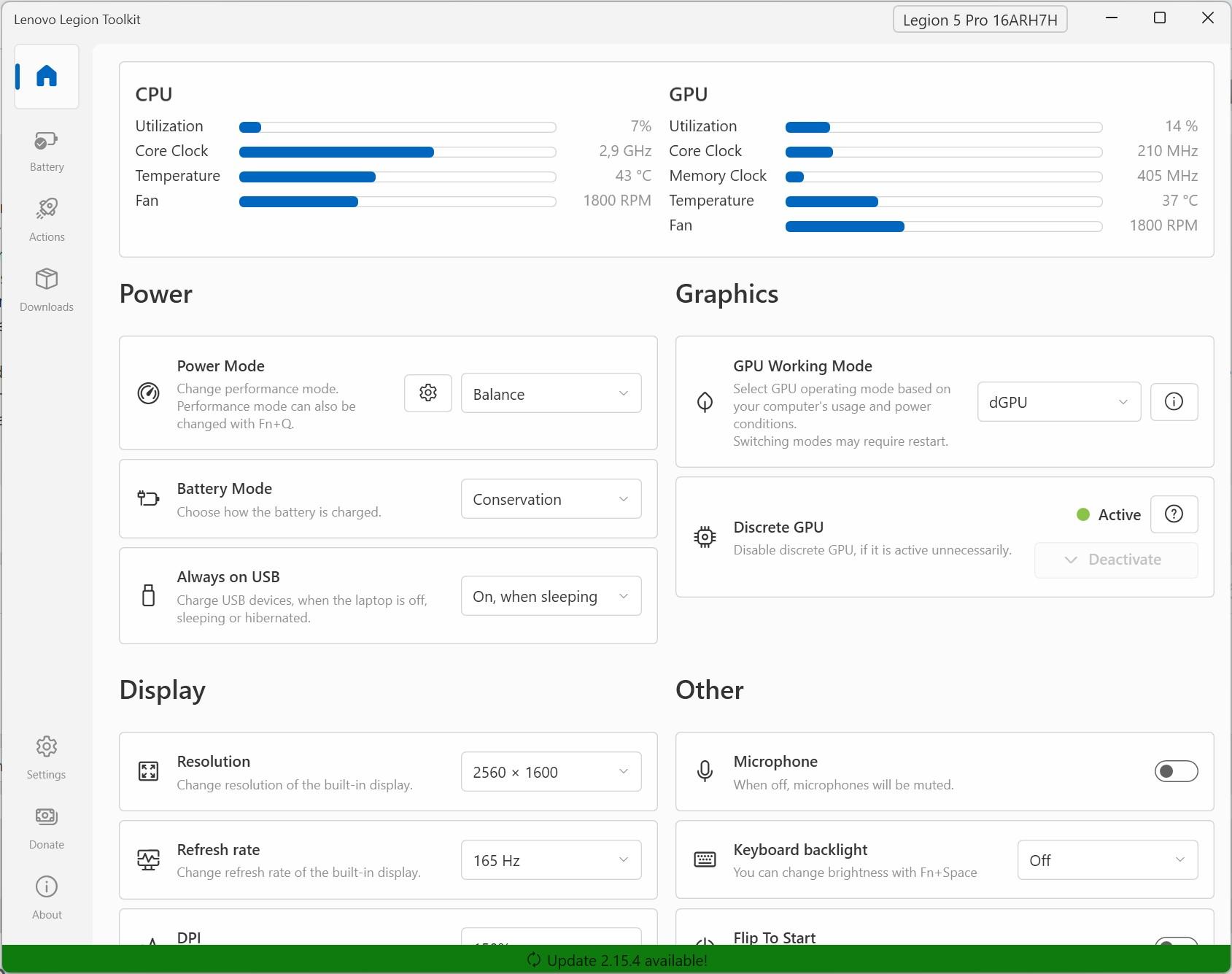Click the Deactivate discrete GPU button
Viewport: 1232px width, 974px height.
(1116, 560)
